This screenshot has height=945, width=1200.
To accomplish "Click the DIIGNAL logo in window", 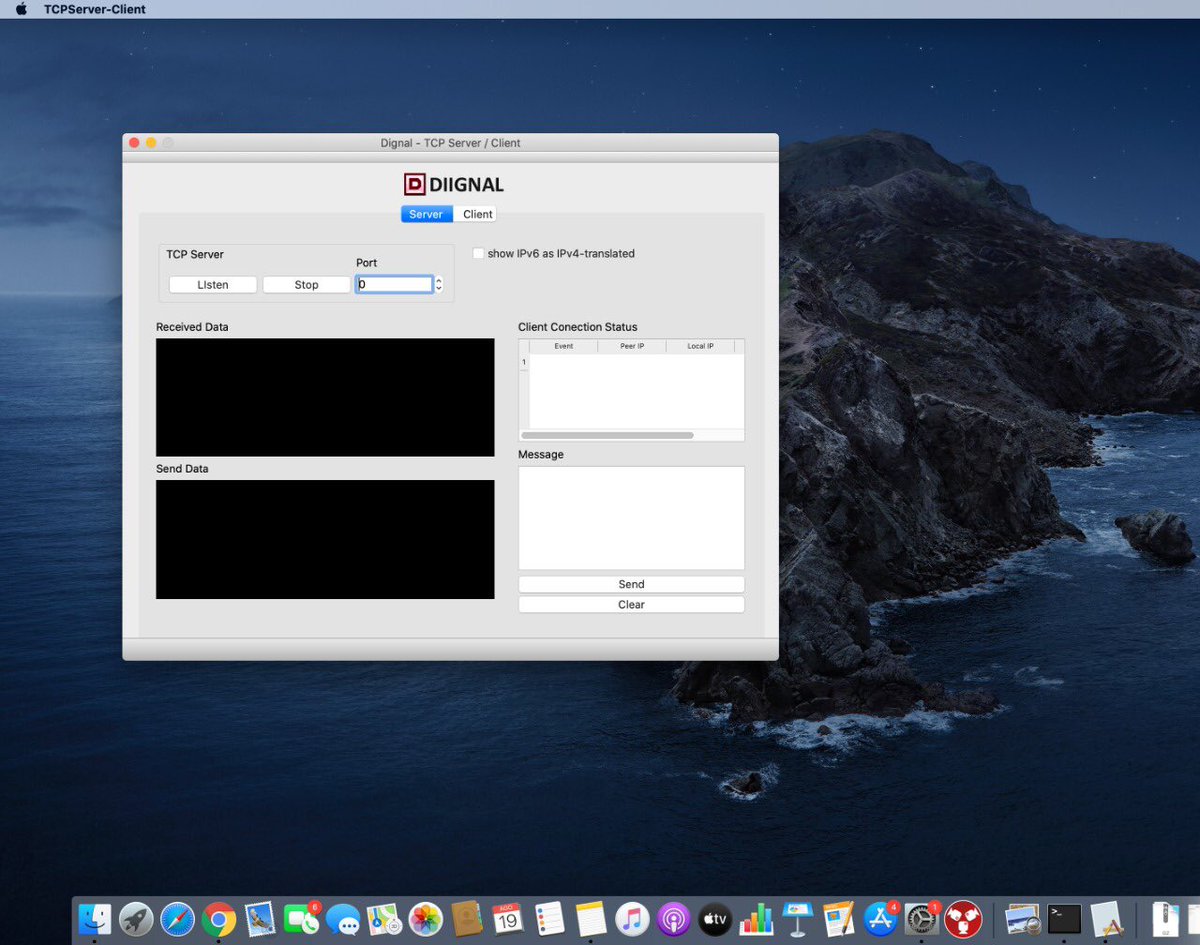I will coord(453,184).
